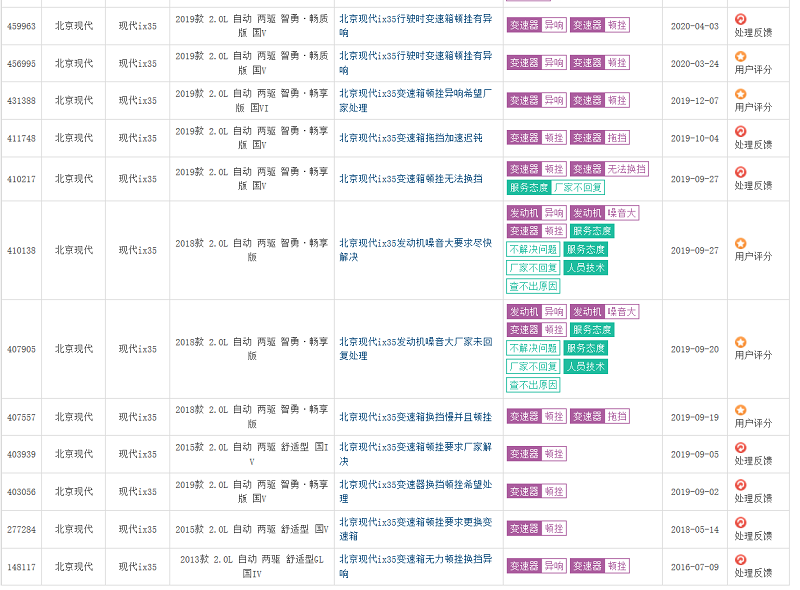Click the 处理反馈 icon for complaint 459963
This screenshot has height=590, width=800.
tap(740, 19)
